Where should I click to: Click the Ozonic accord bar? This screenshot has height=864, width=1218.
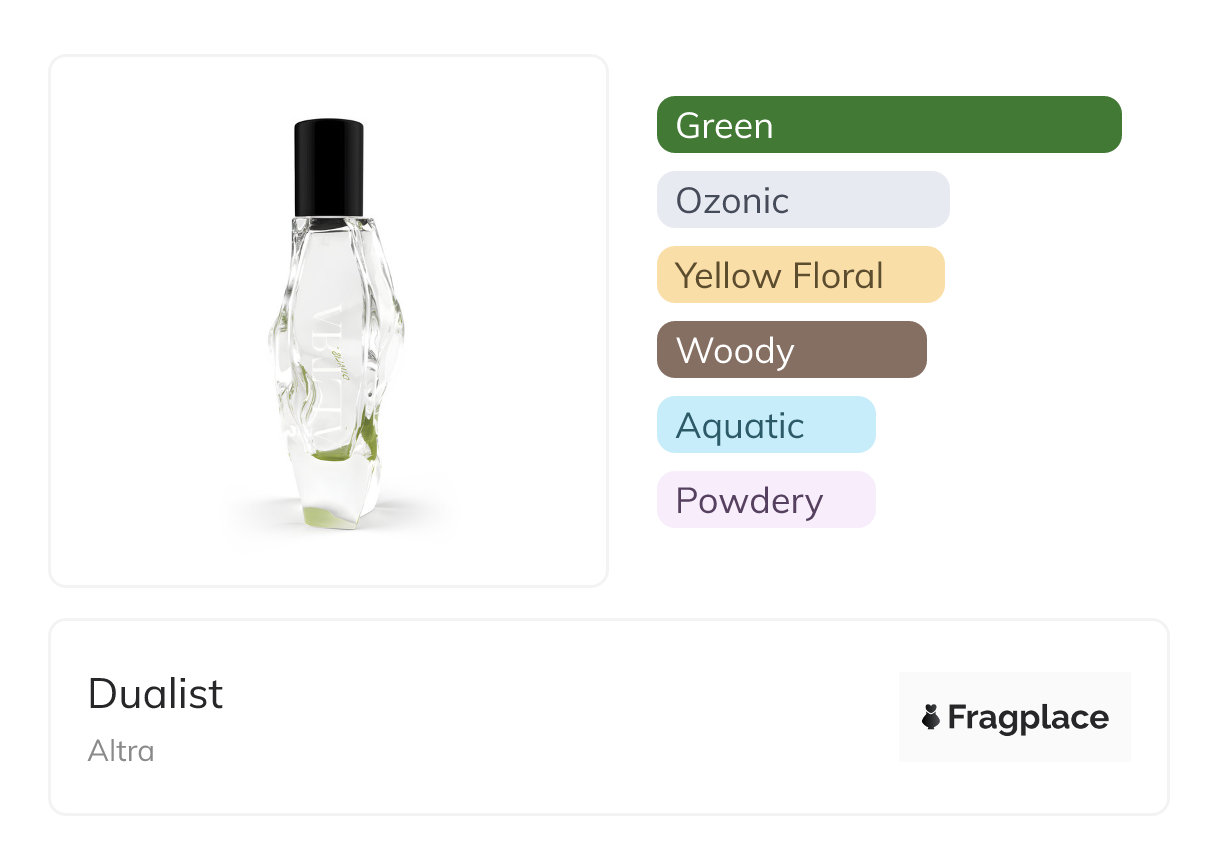coord(802,200)
